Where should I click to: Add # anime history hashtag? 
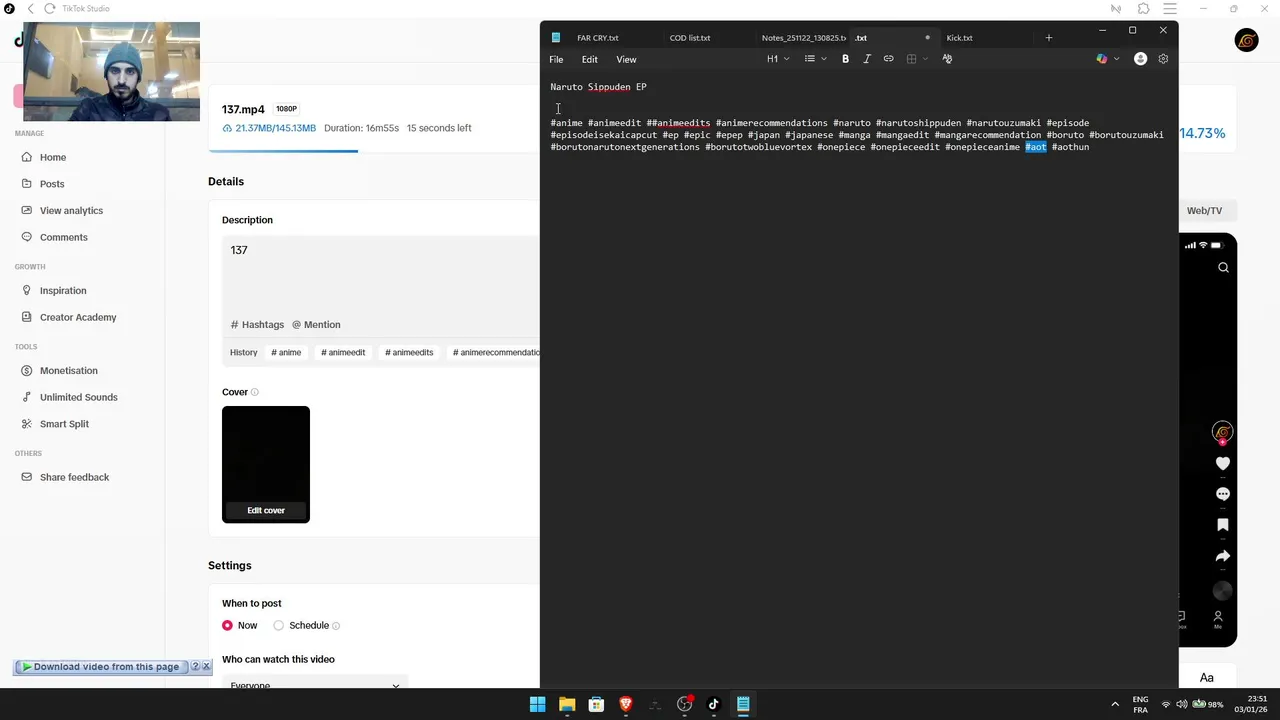click(286, 352)
